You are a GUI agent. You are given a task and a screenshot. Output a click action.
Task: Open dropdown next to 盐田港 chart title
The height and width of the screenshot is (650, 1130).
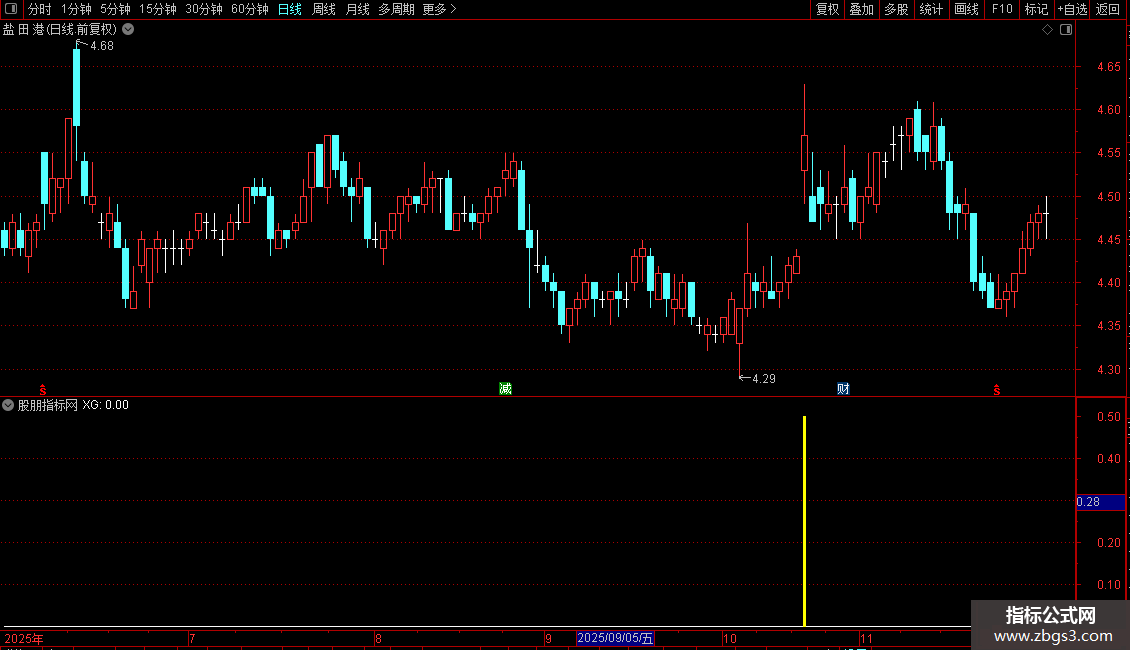pyautogui.click(x=128, y=30)
